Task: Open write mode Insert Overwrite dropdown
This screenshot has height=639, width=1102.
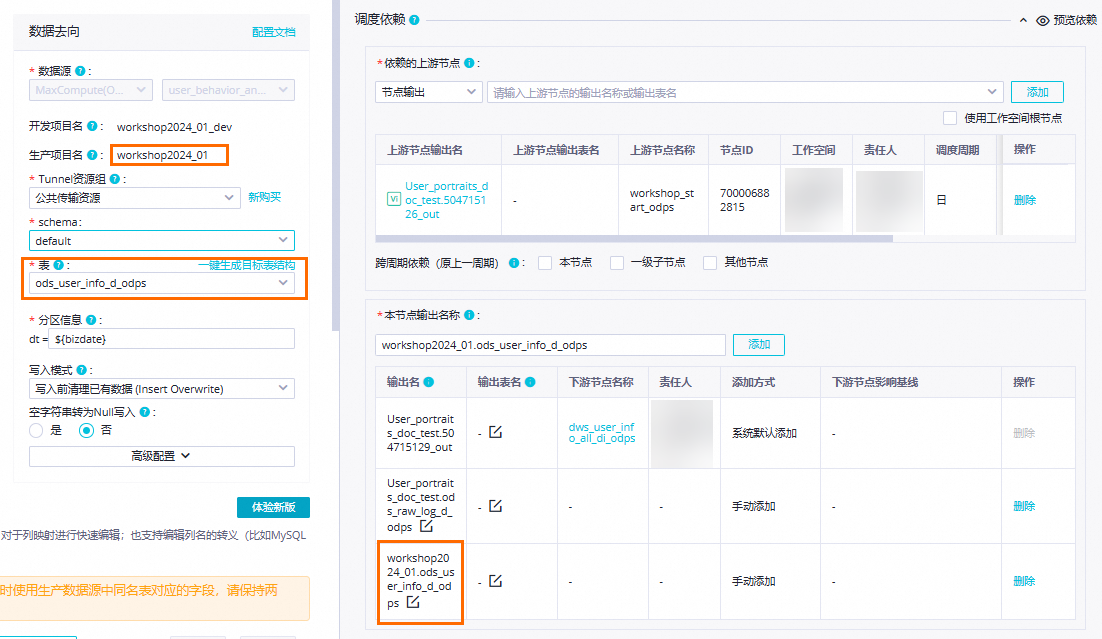Action: (x=162, y=389)
